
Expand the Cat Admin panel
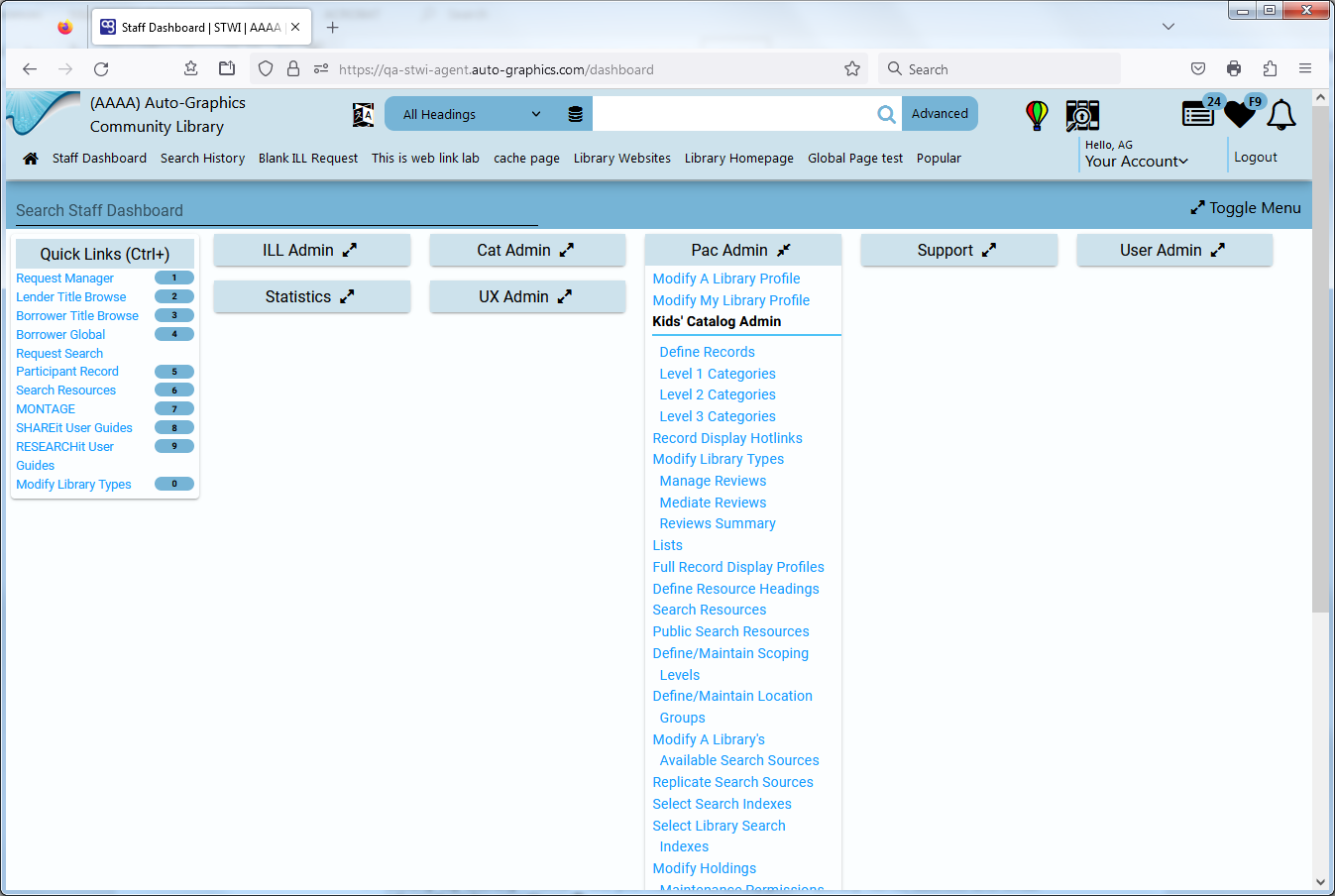(x=527, y=251)
